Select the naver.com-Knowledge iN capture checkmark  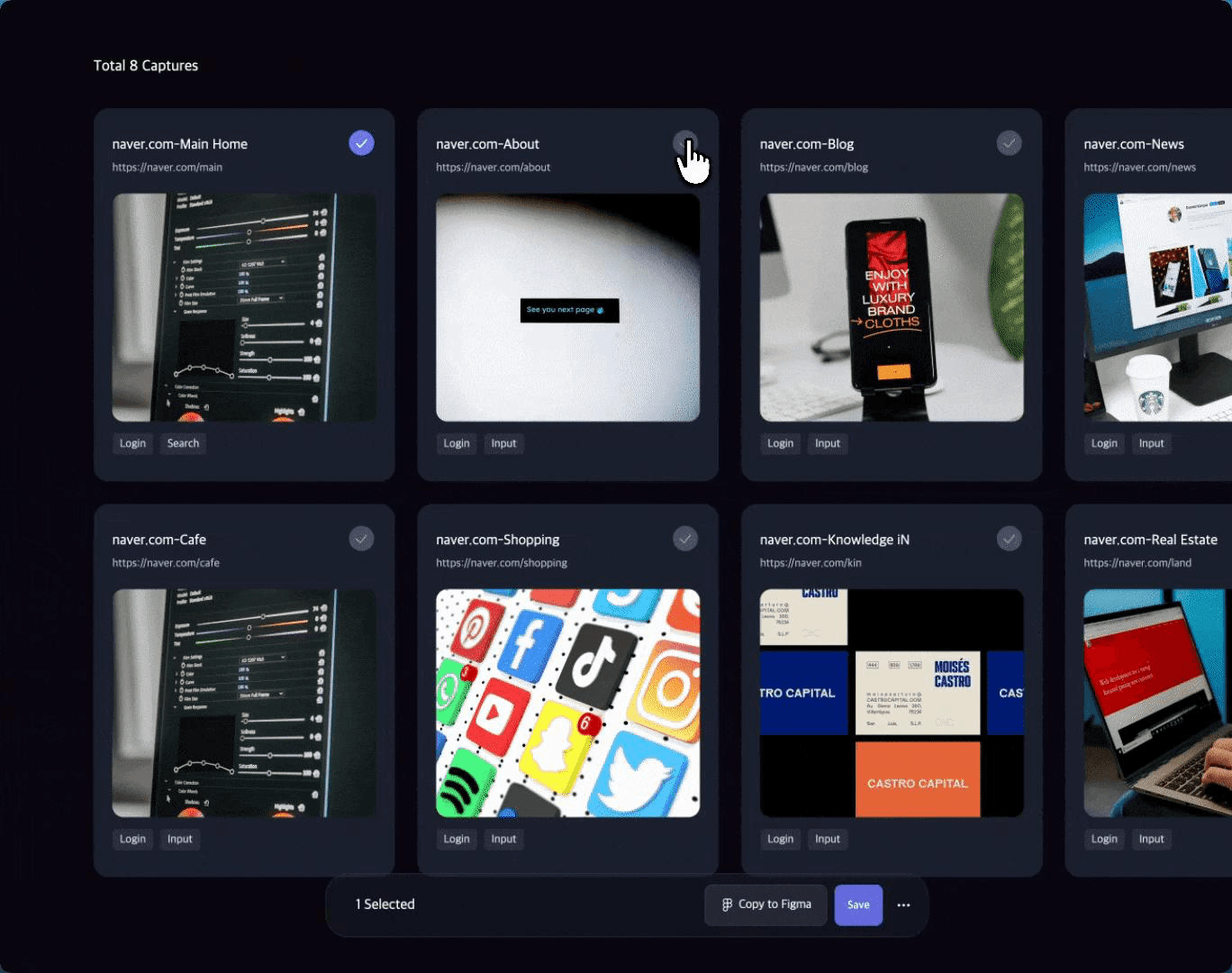point(1009,539)
